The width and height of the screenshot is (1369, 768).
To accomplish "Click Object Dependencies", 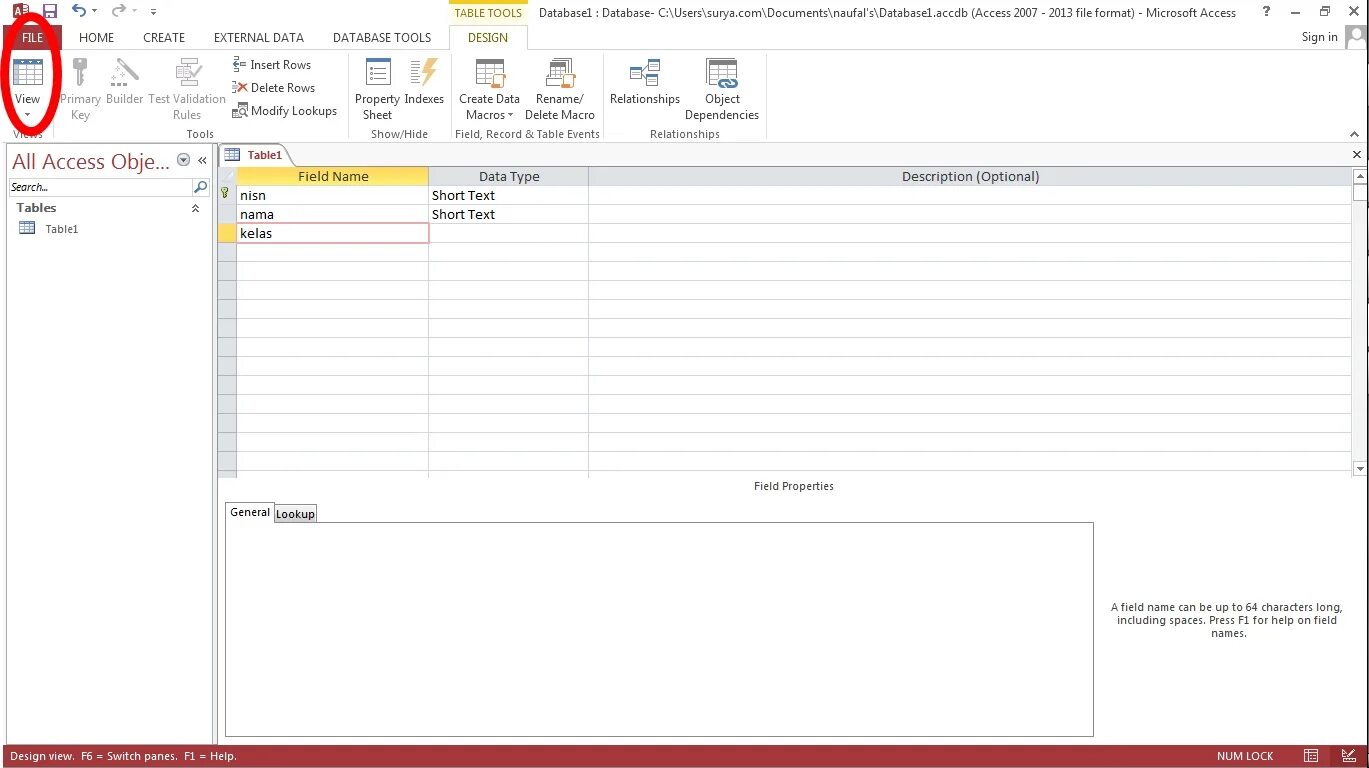I will click(722, 89).
